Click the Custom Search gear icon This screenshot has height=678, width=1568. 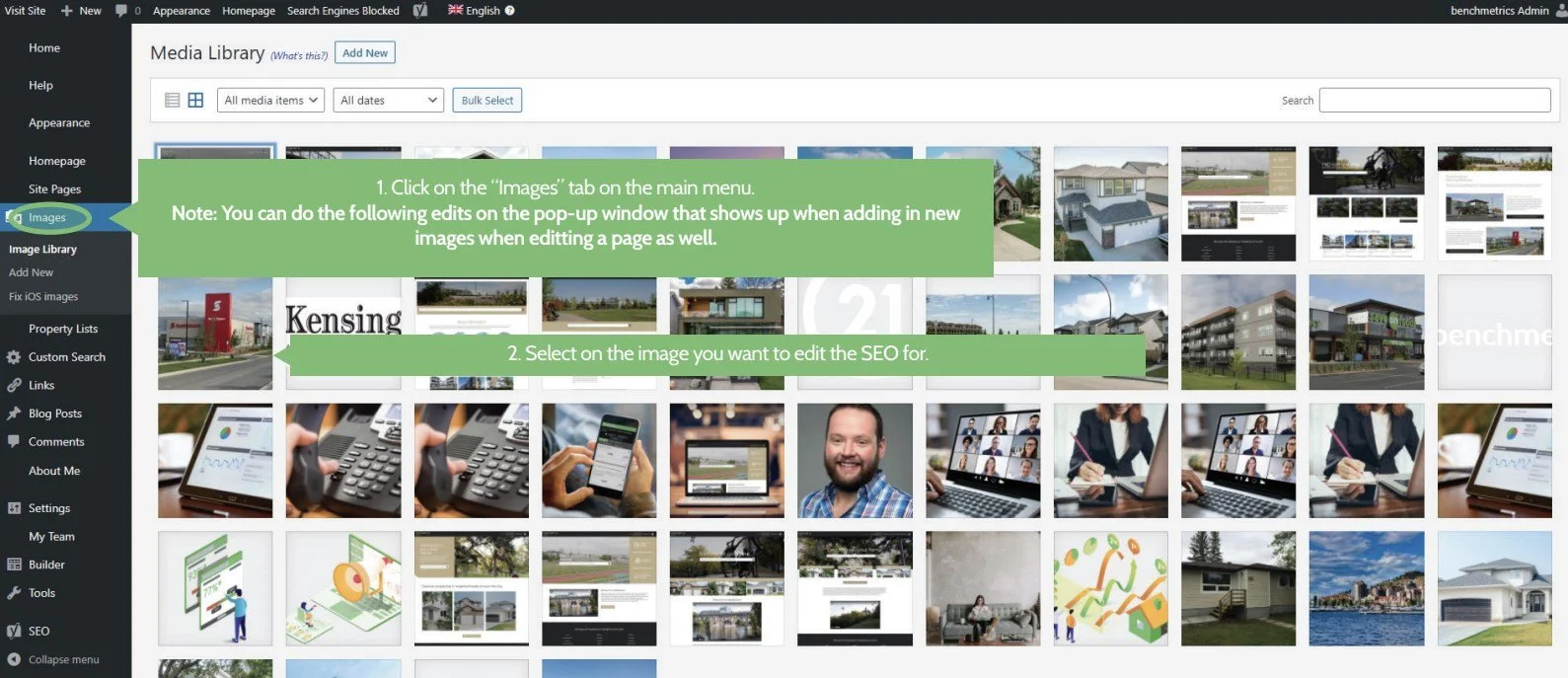[13, 357]
